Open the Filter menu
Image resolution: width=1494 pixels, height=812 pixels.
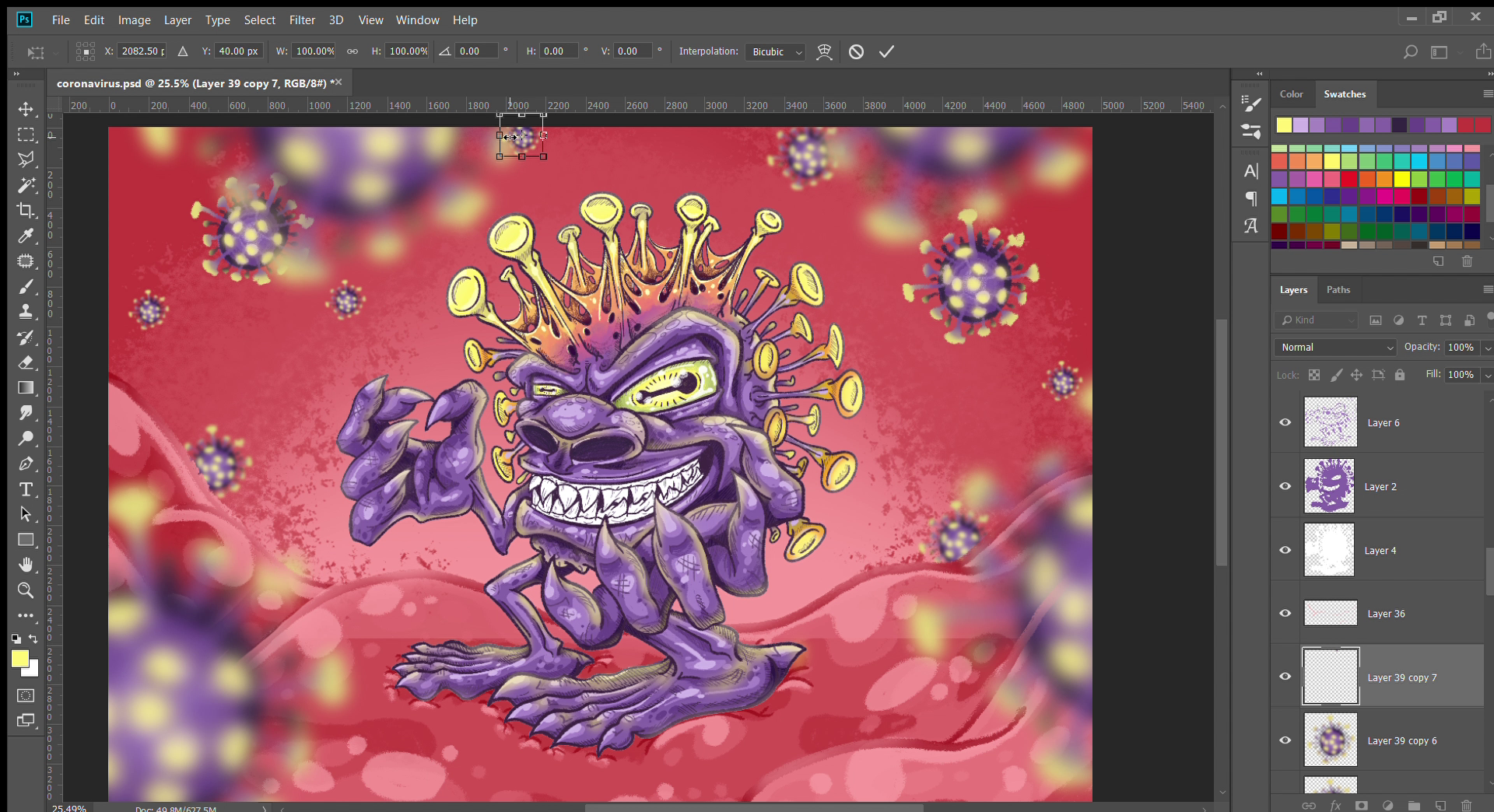(x=302, y=19)
